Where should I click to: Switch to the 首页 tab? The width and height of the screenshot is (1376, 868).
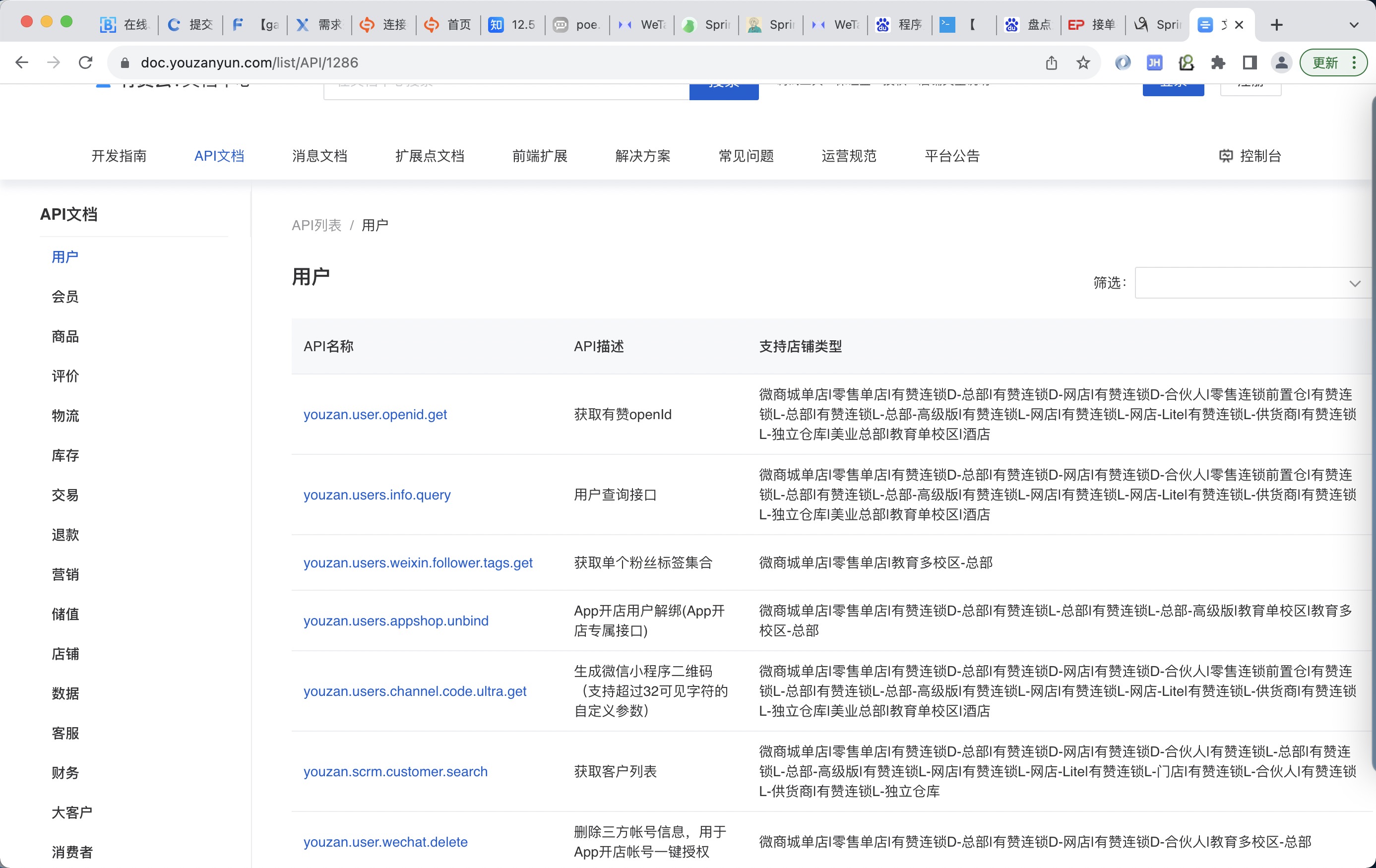tap(448, 25)
